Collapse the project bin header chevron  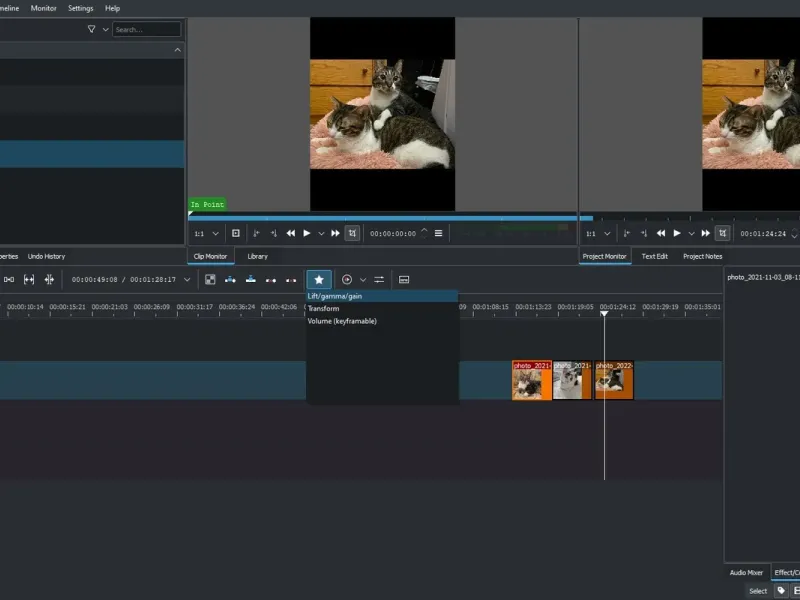(178, 50)
